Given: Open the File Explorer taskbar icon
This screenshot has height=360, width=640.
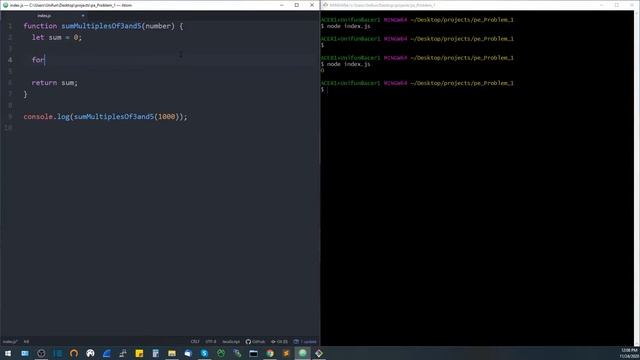Looking at the screenshot, I should point(172,353).
